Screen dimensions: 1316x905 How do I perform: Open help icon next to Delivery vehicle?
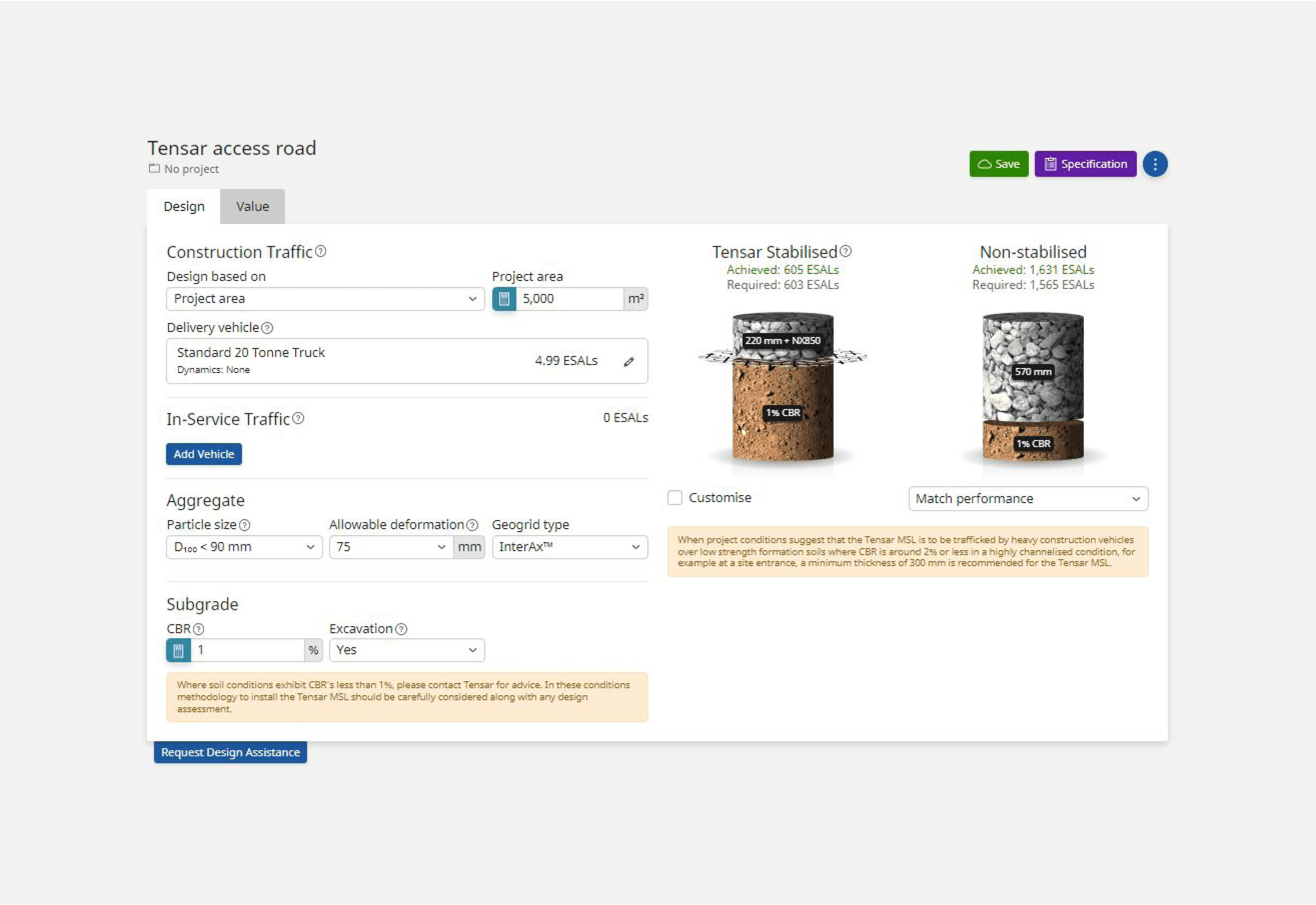pos(267,328)
